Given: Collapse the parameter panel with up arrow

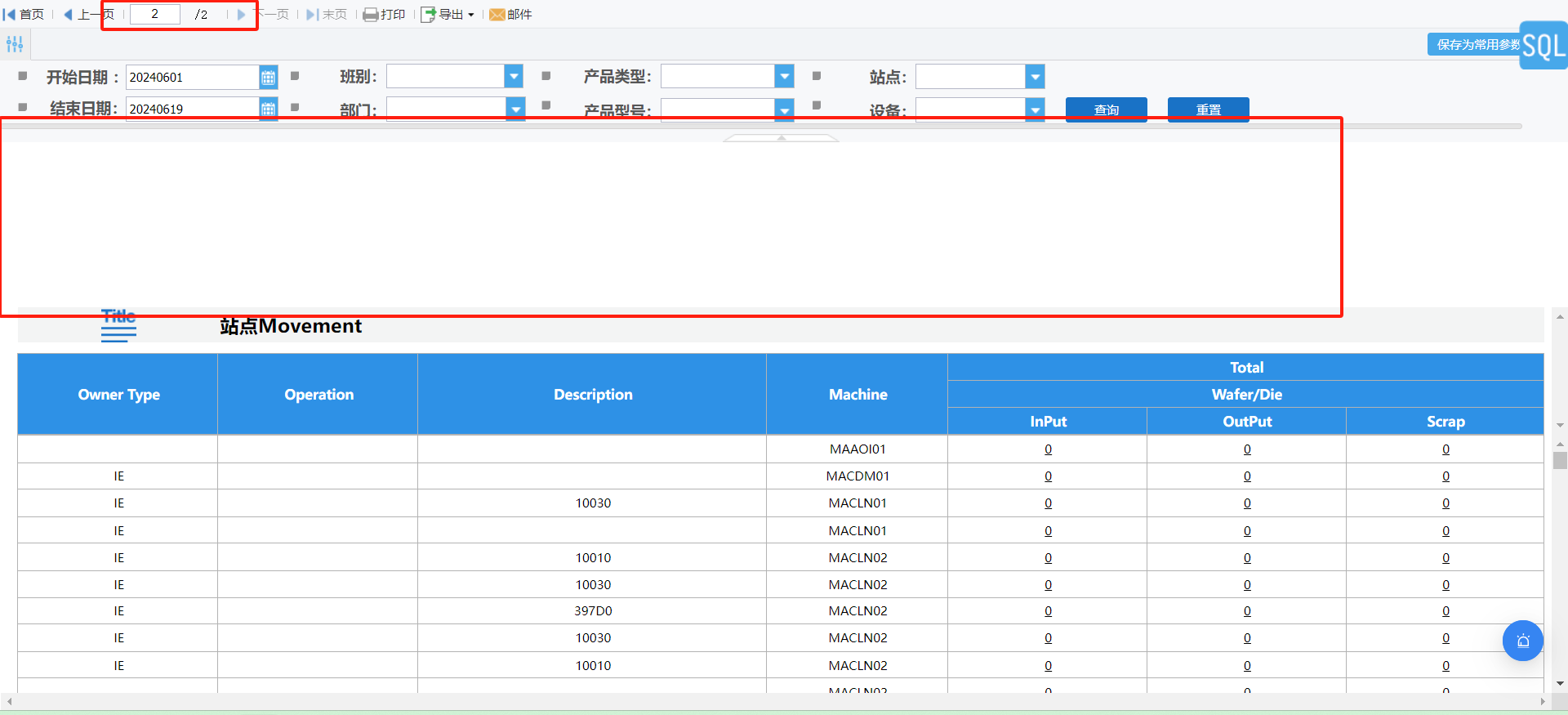Looking at the screenshot, I should pyautogui.click(x=782, y=138).
